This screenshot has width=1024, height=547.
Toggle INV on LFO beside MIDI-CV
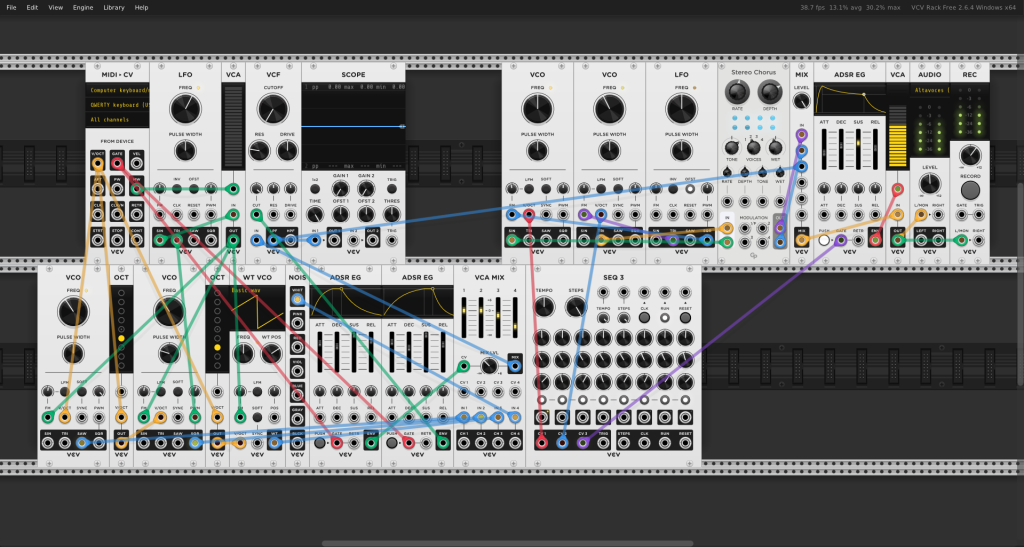[177, 189]
